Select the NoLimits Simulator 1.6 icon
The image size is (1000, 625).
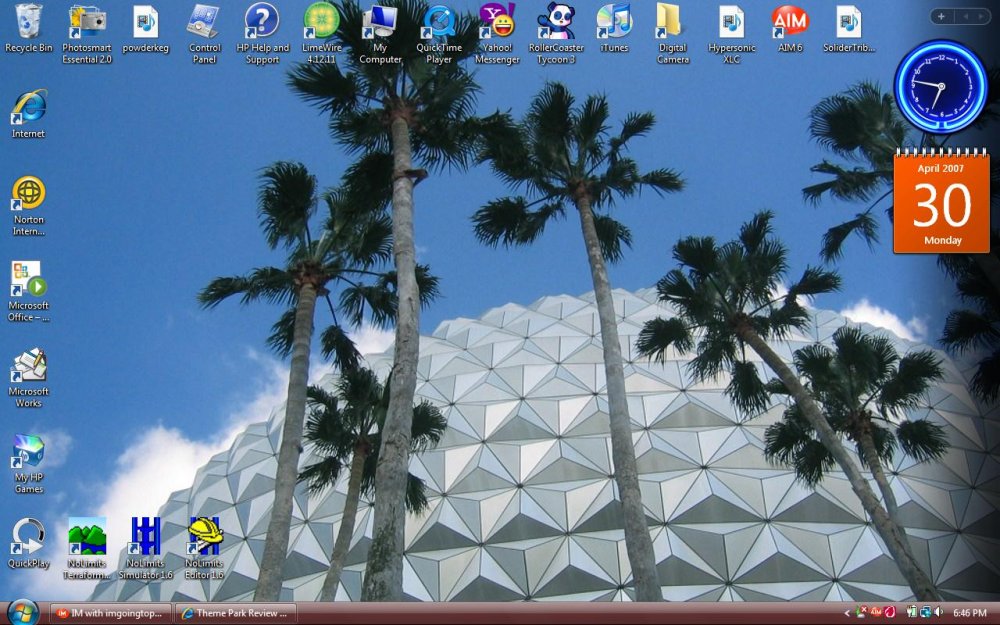[x=146, y=537]
